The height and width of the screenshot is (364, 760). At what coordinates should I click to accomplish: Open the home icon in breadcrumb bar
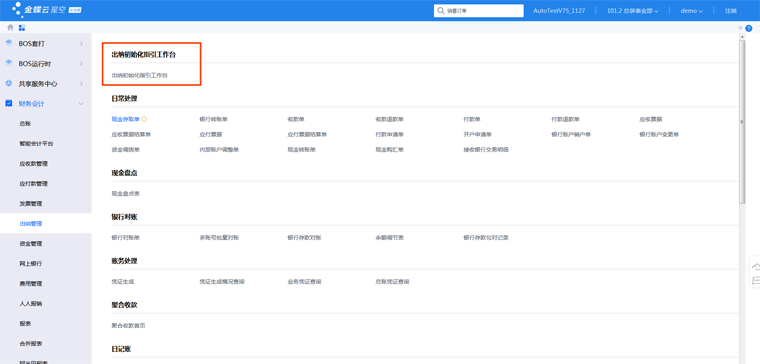click(x=10, y=28)
